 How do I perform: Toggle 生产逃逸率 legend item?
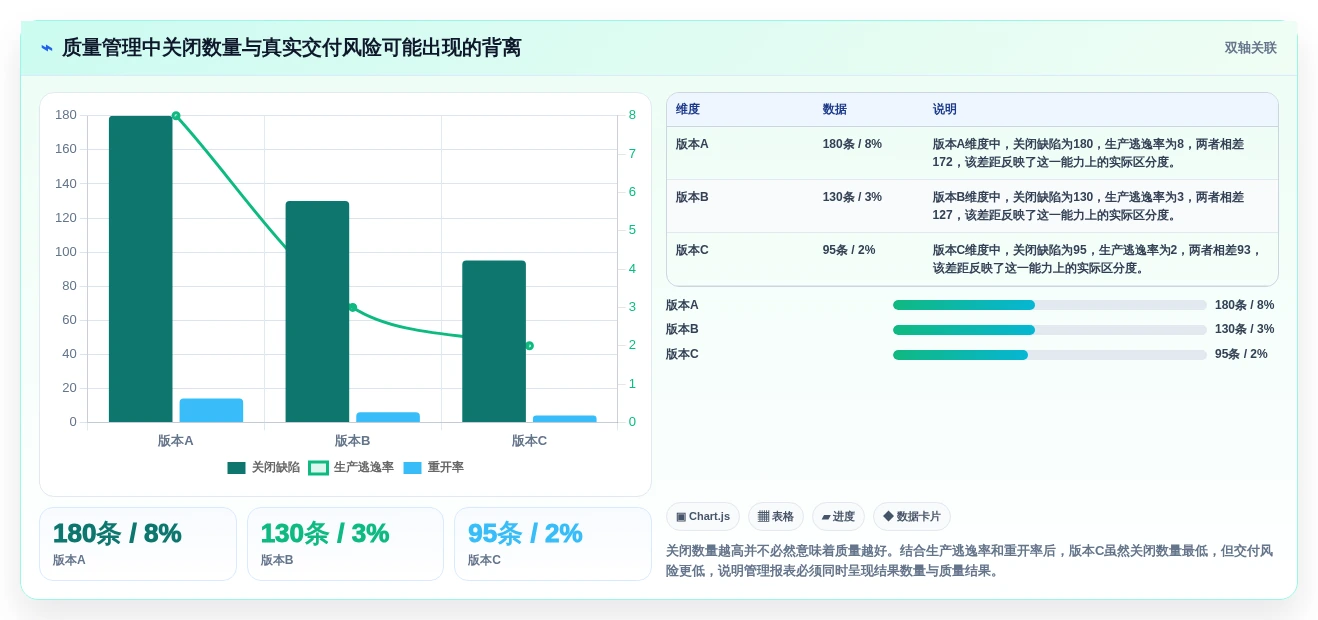(351, 467)
